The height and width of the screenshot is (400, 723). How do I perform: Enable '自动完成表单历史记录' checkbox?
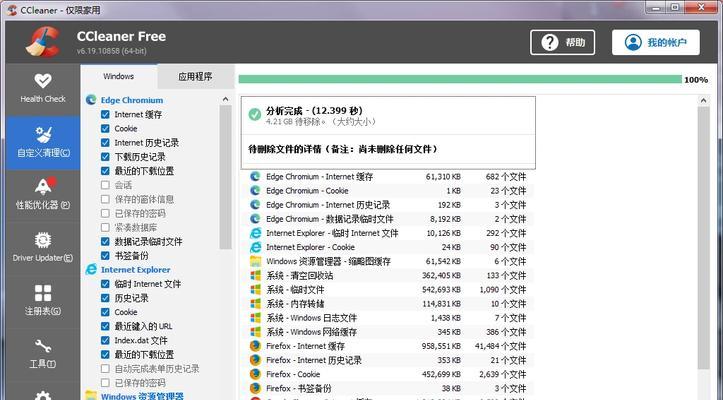(x=105, y=369)
